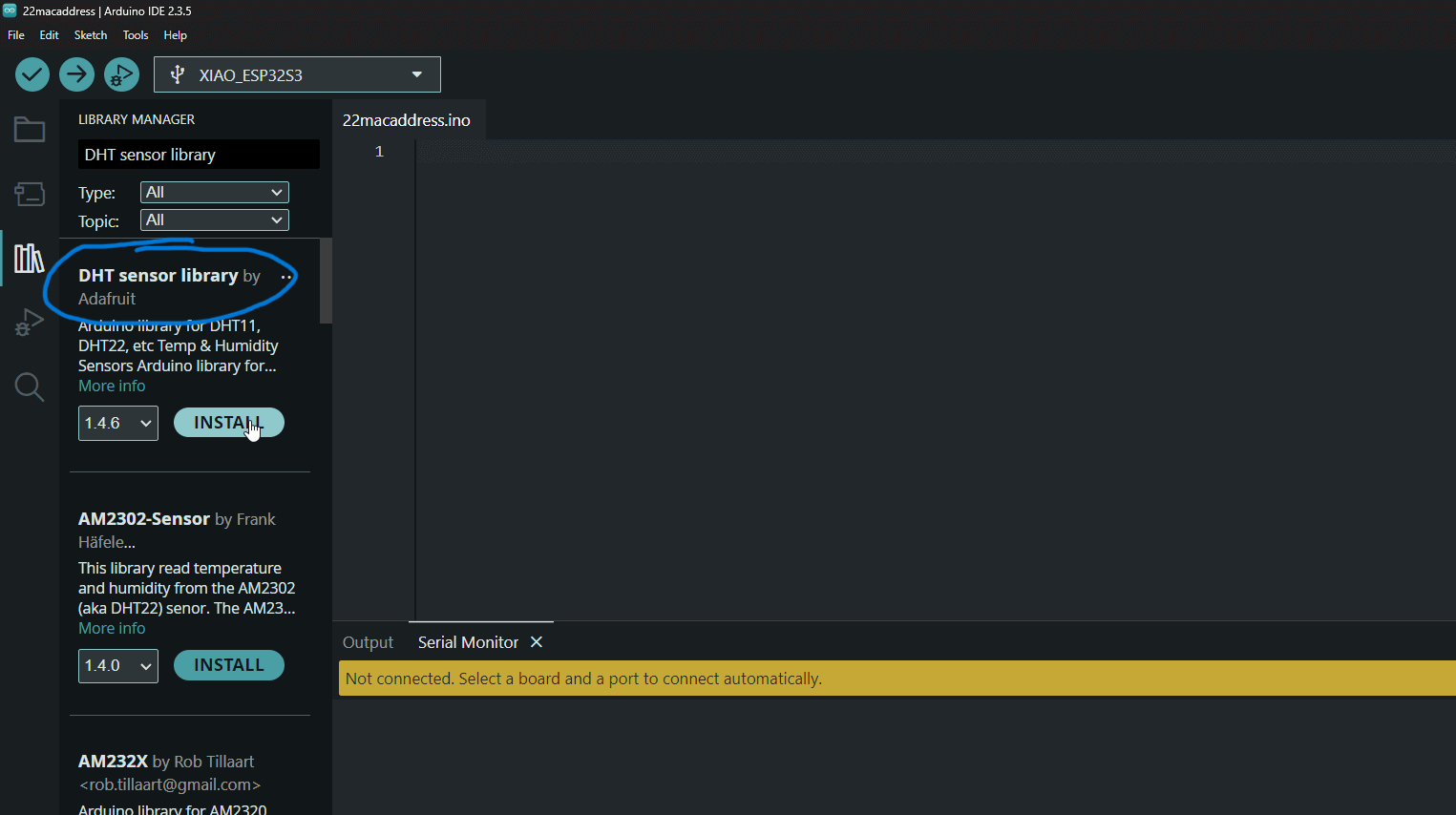Click line number 1 in the gutter
Viewport: 1456px width, 815px height.
pos(379,152)
